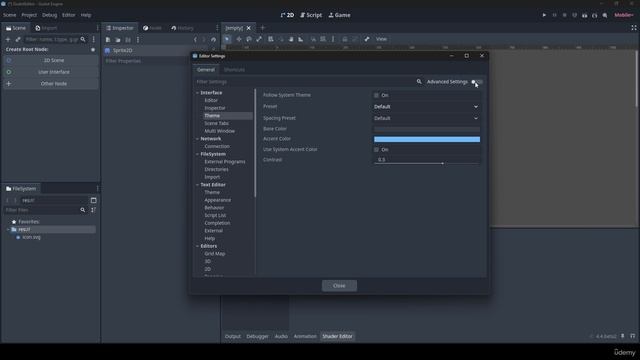The height and width of the screenshot is (360, 640).
Task: Close the empty scene tab
Action: pos(249,28)
